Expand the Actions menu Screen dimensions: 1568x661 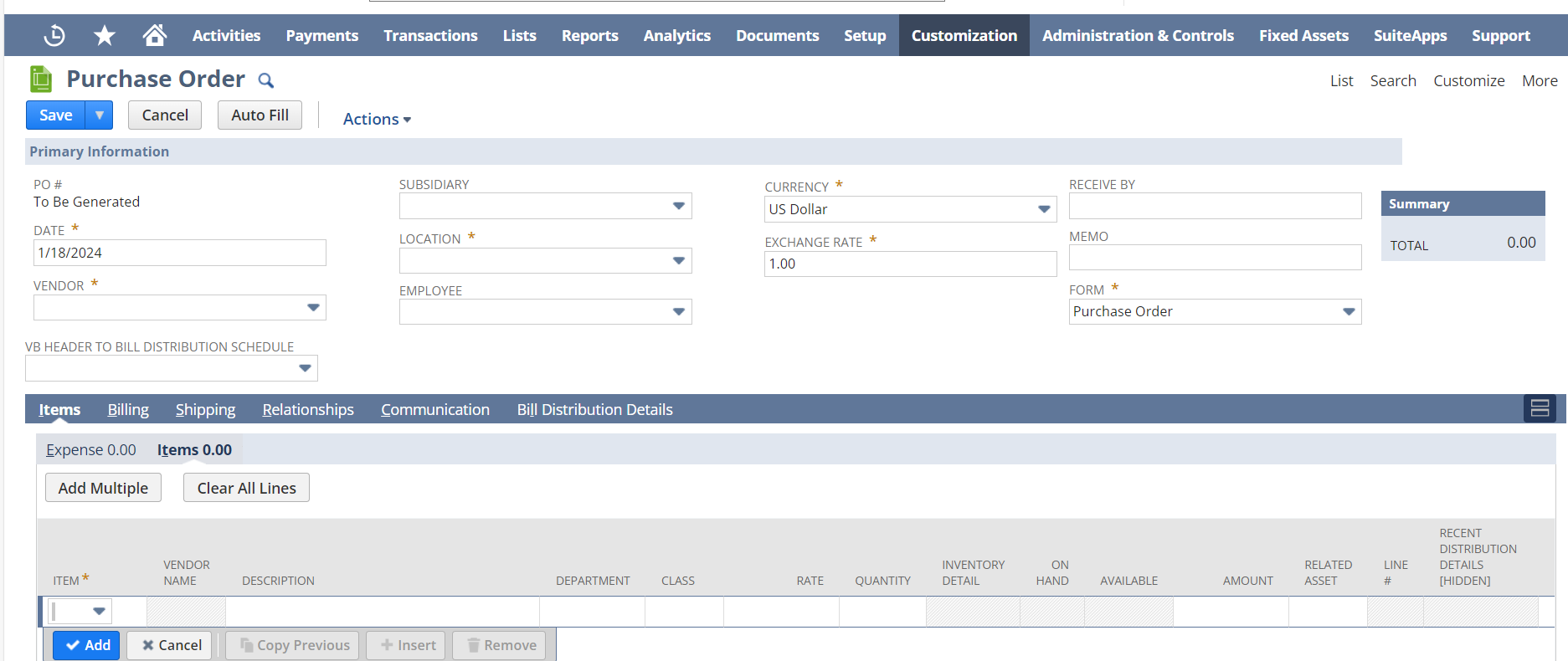[377, 119]
